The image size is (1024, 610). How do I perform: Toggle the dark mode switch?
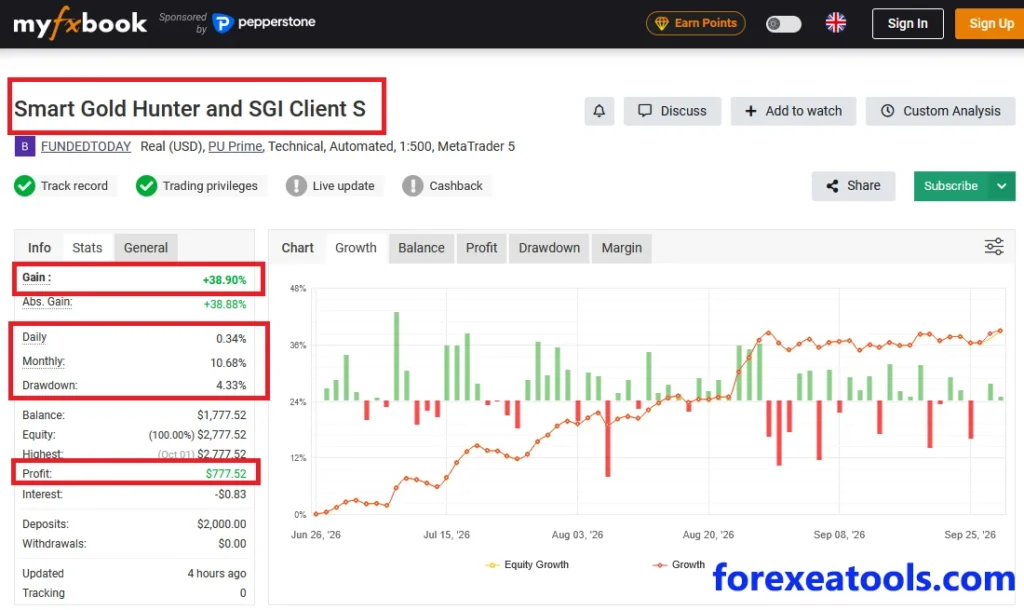(x=783, y=24)
